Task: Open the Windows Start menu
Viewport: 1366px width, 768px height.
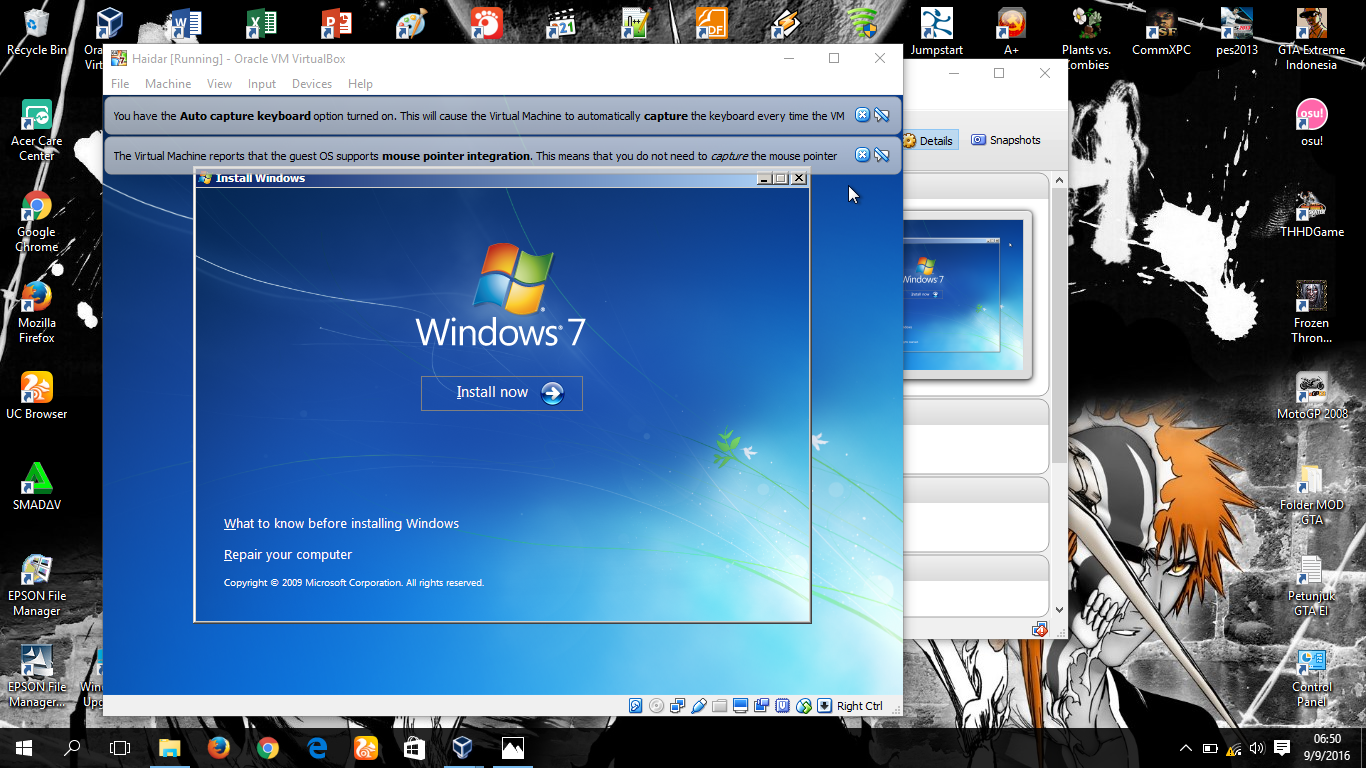Action: [24, 747]
